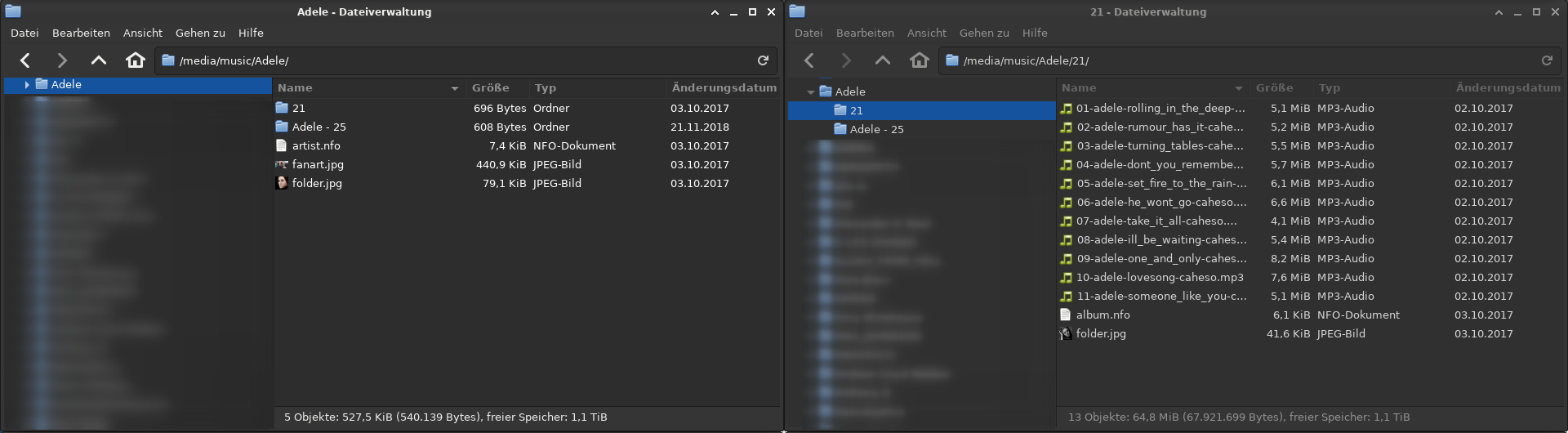Screen dimensions: 1568x433
Task: Select highlighted Adele tree row in left window
Action: click(138, 84)
